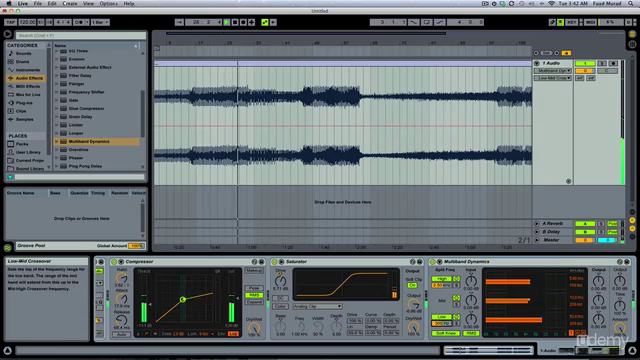Start playback with the Play button
Viewport: 640px width, 360px height.
[227, 22]
